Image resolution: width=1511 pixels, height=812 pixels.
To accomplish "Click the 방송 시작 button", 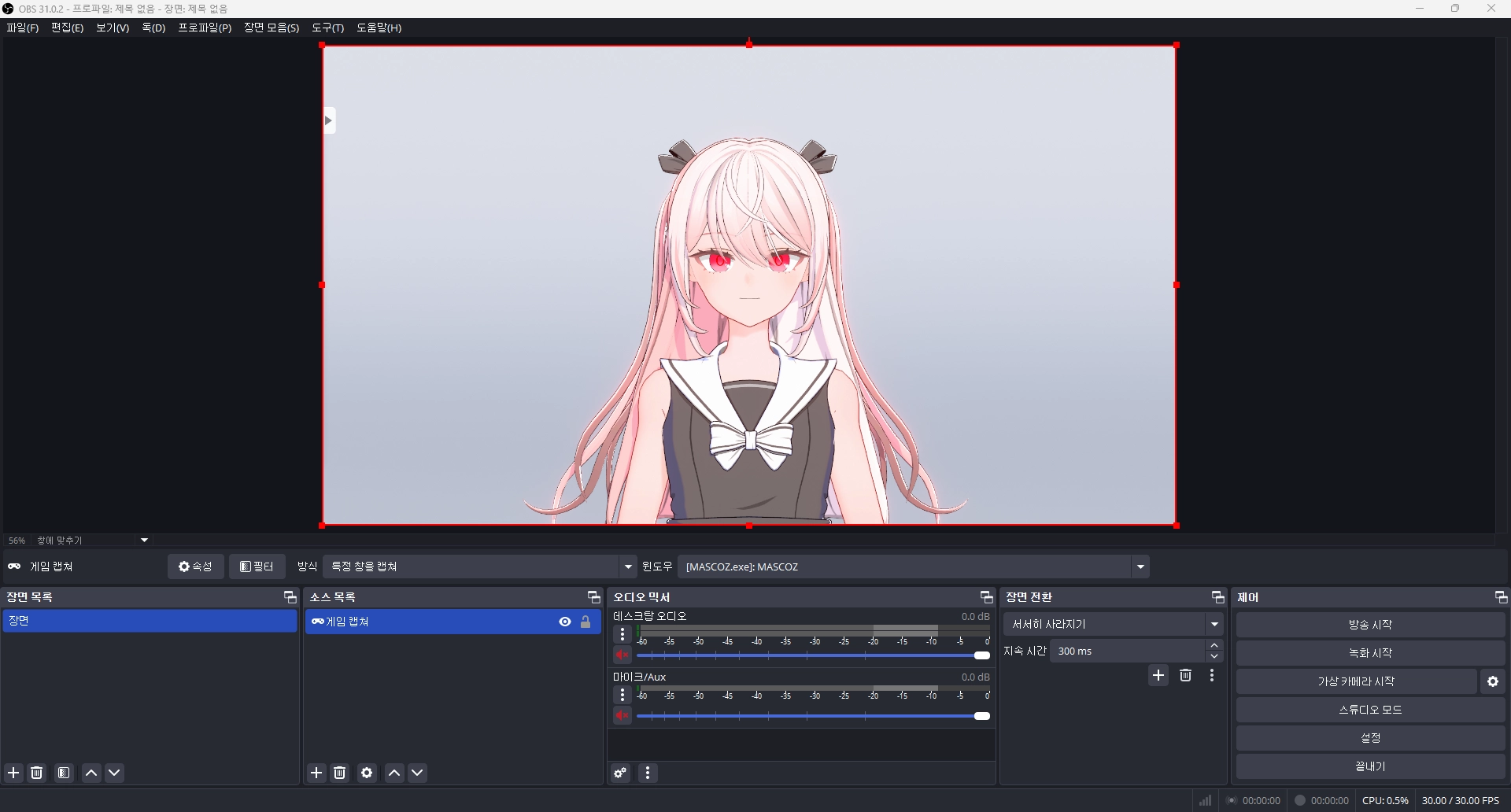I will point(1371,625).
